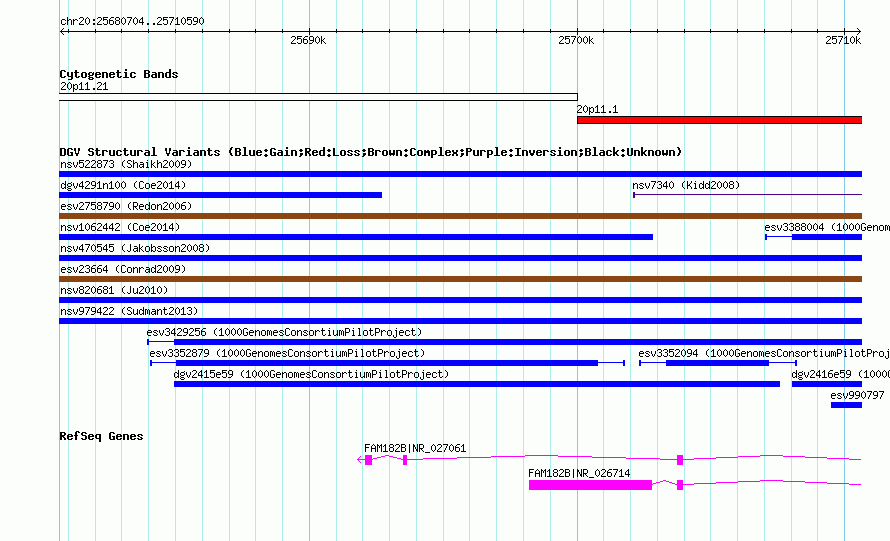
Task: Click the brown bar for esv23664
Action: click(460, 279)
